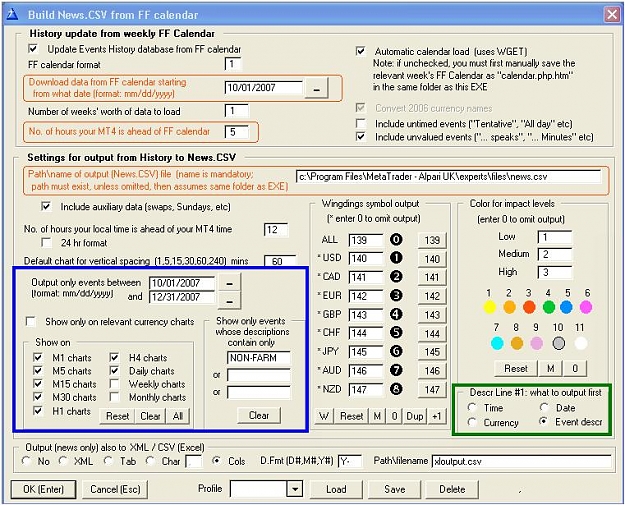Select the No output radio button
This screenshot has width=625, height=505.
26,461
